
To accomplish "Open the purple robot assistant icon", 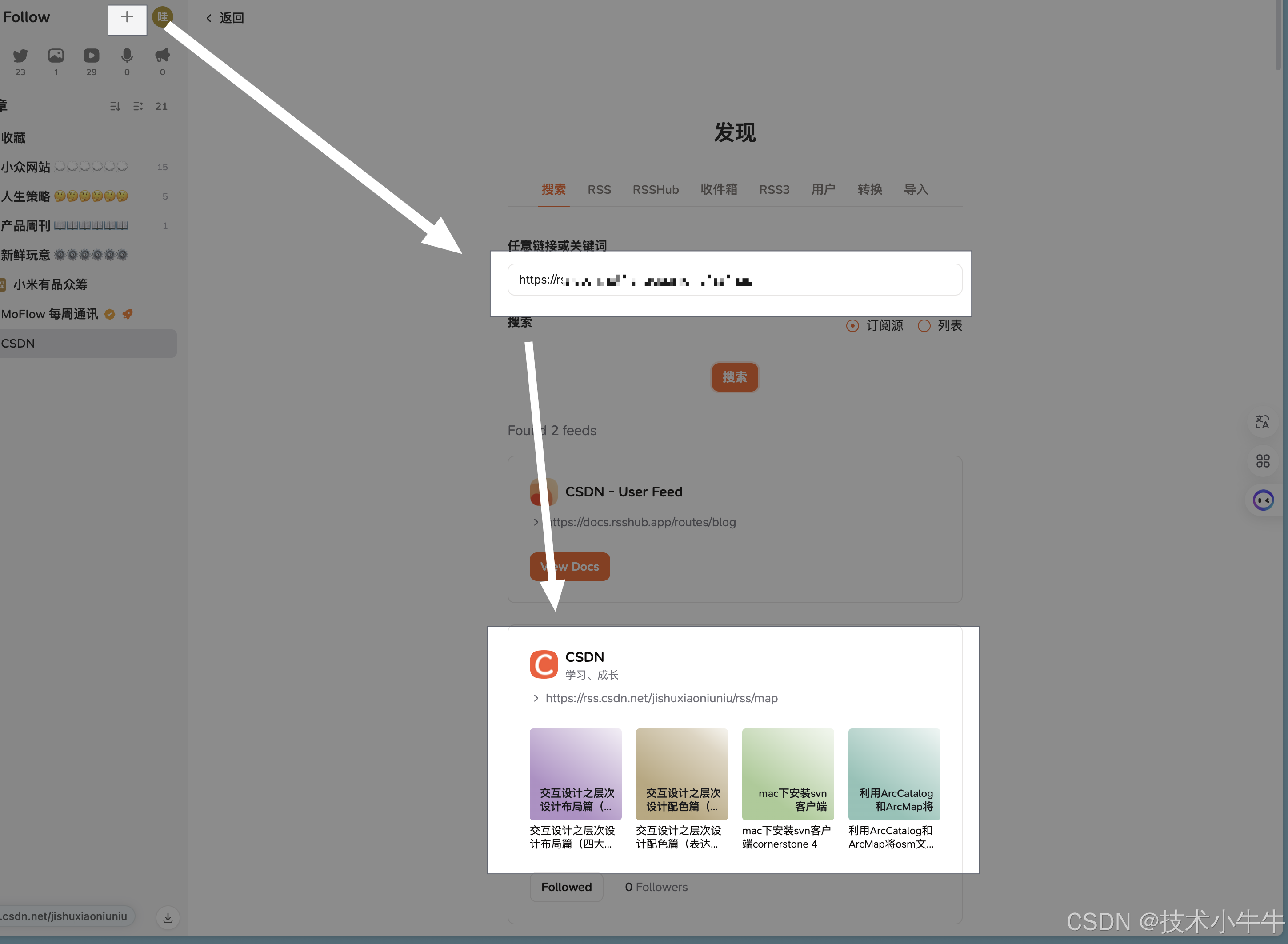I will pos(1263,500).
